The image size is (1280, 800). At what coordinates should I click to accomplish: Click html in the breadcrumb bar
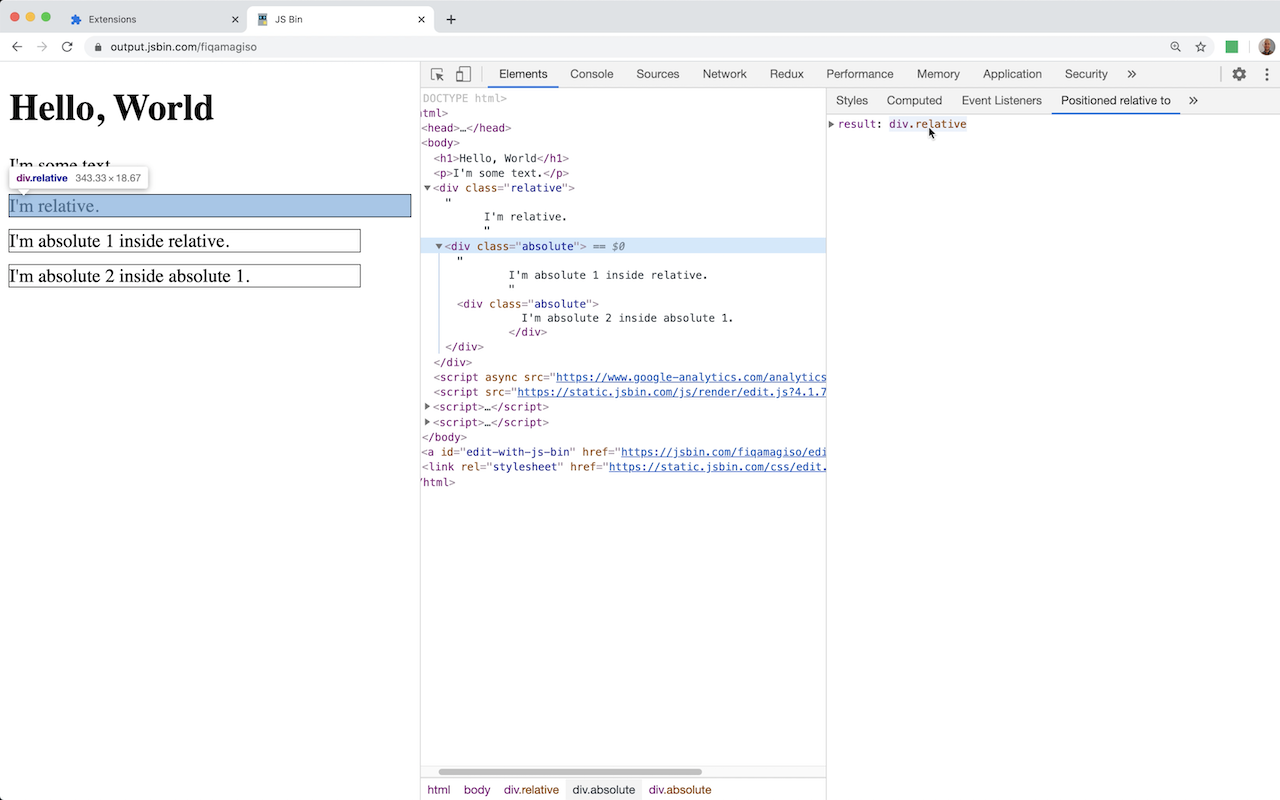click(438, 790)
